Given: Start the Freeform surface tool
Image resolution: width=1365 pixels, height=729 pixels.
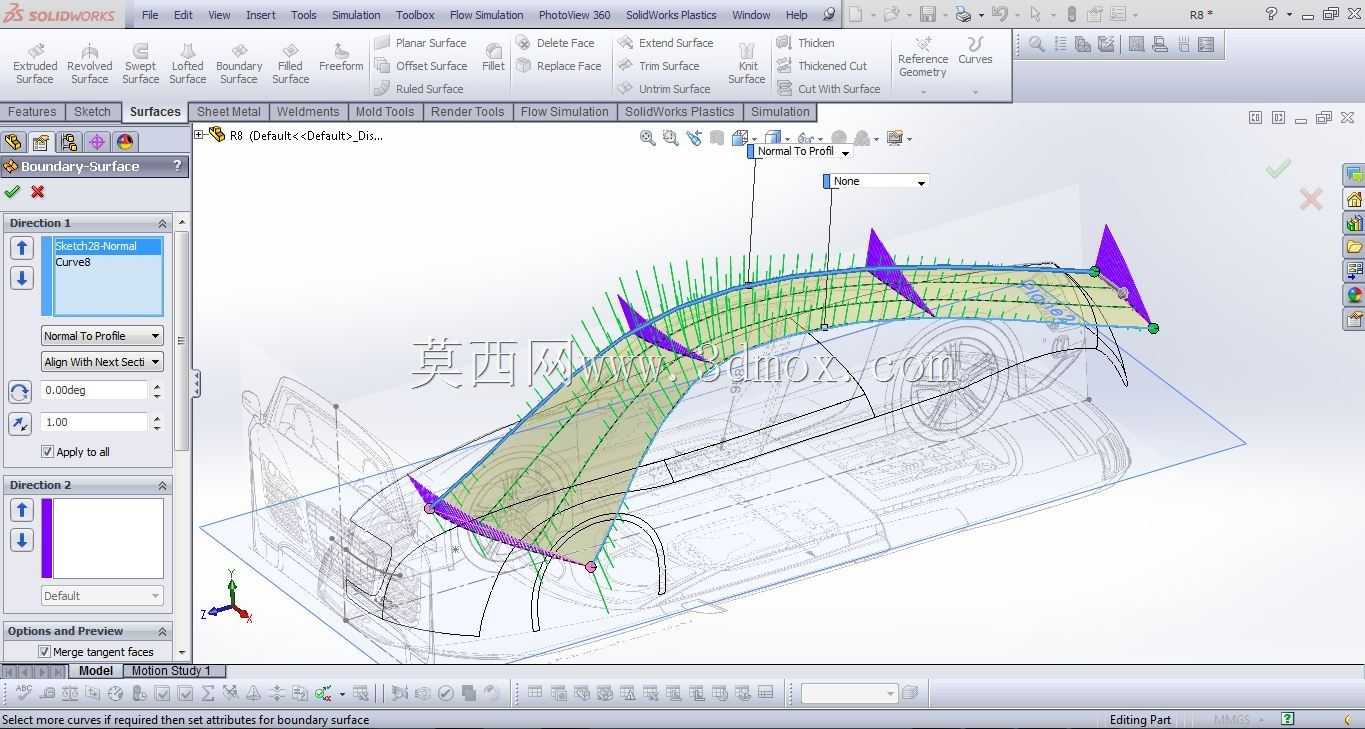Looking at the screenshot, I should [341, 57].
